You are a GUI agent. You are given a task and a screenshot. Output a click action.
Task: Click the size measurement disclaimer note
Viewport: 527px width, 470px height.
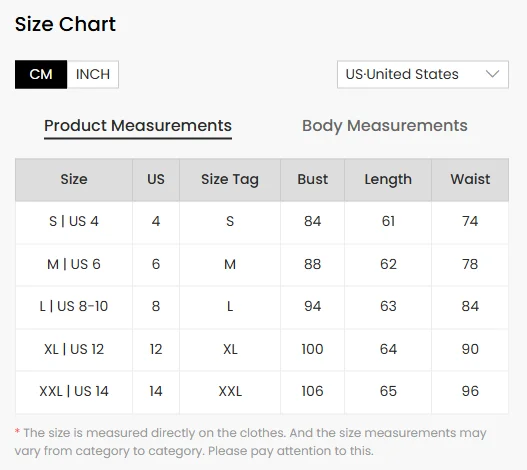[250, 442]
